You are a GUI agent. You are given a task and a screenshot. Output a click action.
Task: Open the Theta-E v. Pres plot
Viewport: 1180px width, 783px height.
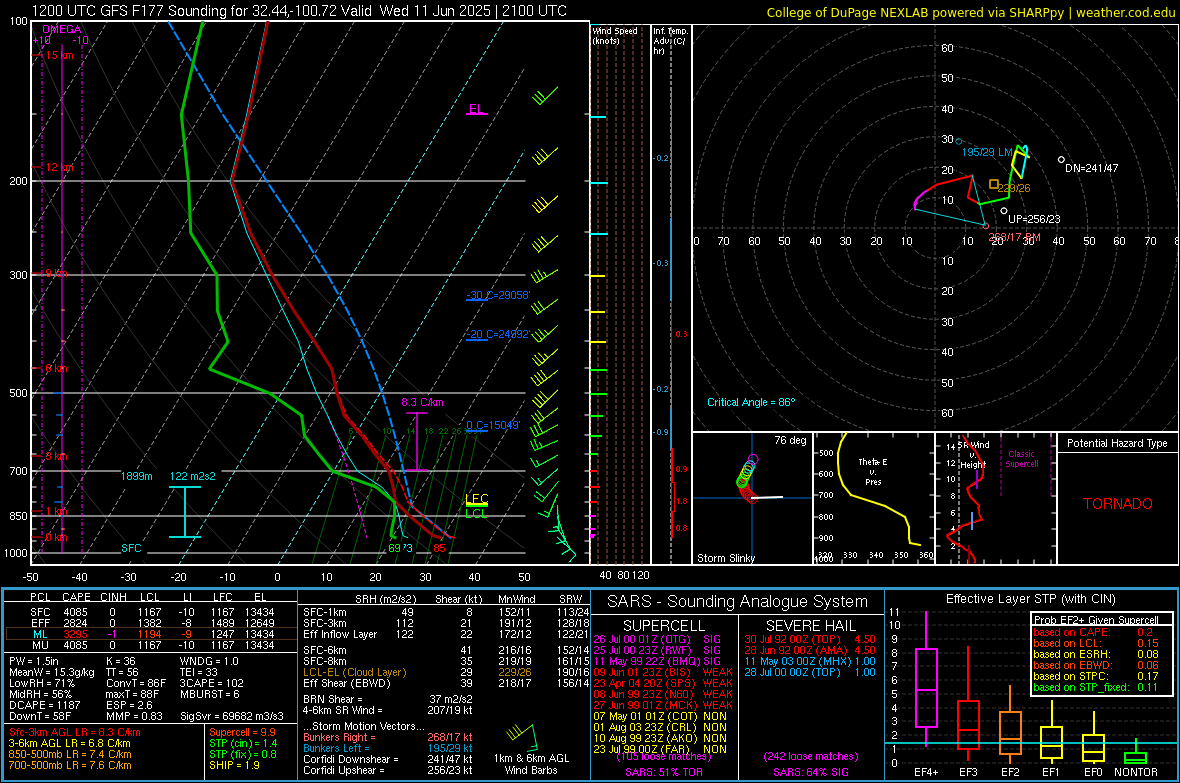click(x=874, y=498)
